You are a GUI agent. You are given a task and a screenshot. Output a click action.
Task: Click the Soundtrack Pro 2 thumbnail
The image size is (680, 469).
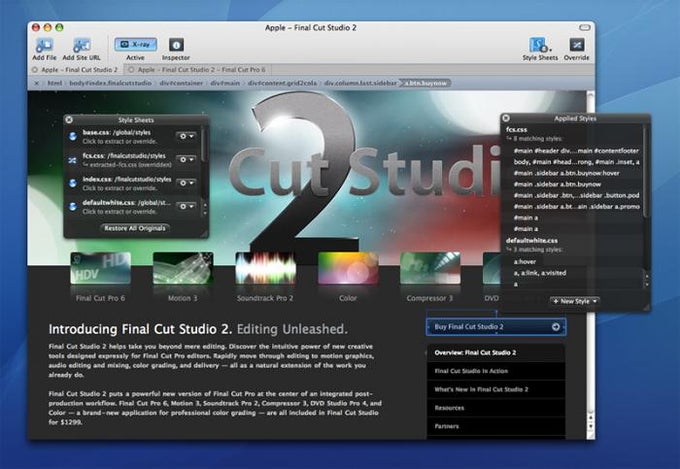265,269
